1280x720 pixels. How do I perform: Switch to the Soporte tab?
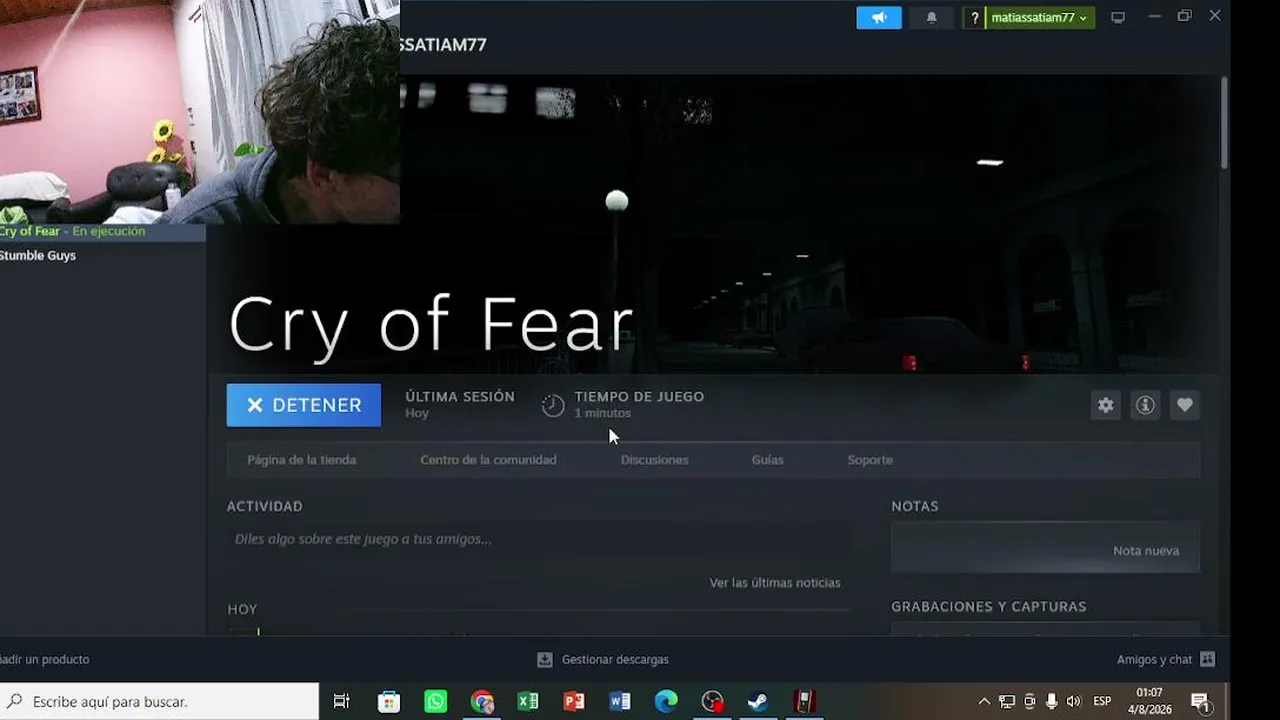pos(870,460)
